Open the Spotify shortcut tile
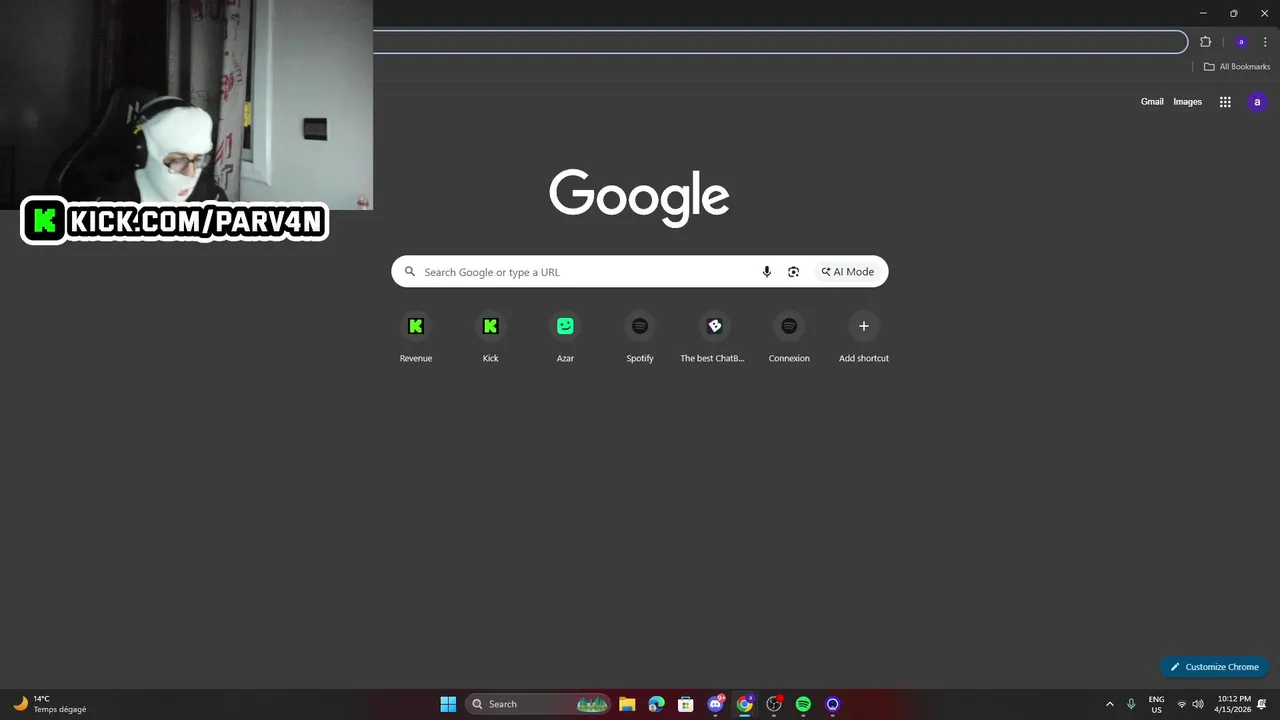This screenshot has height=720, width=1280. tap(640, 336)
